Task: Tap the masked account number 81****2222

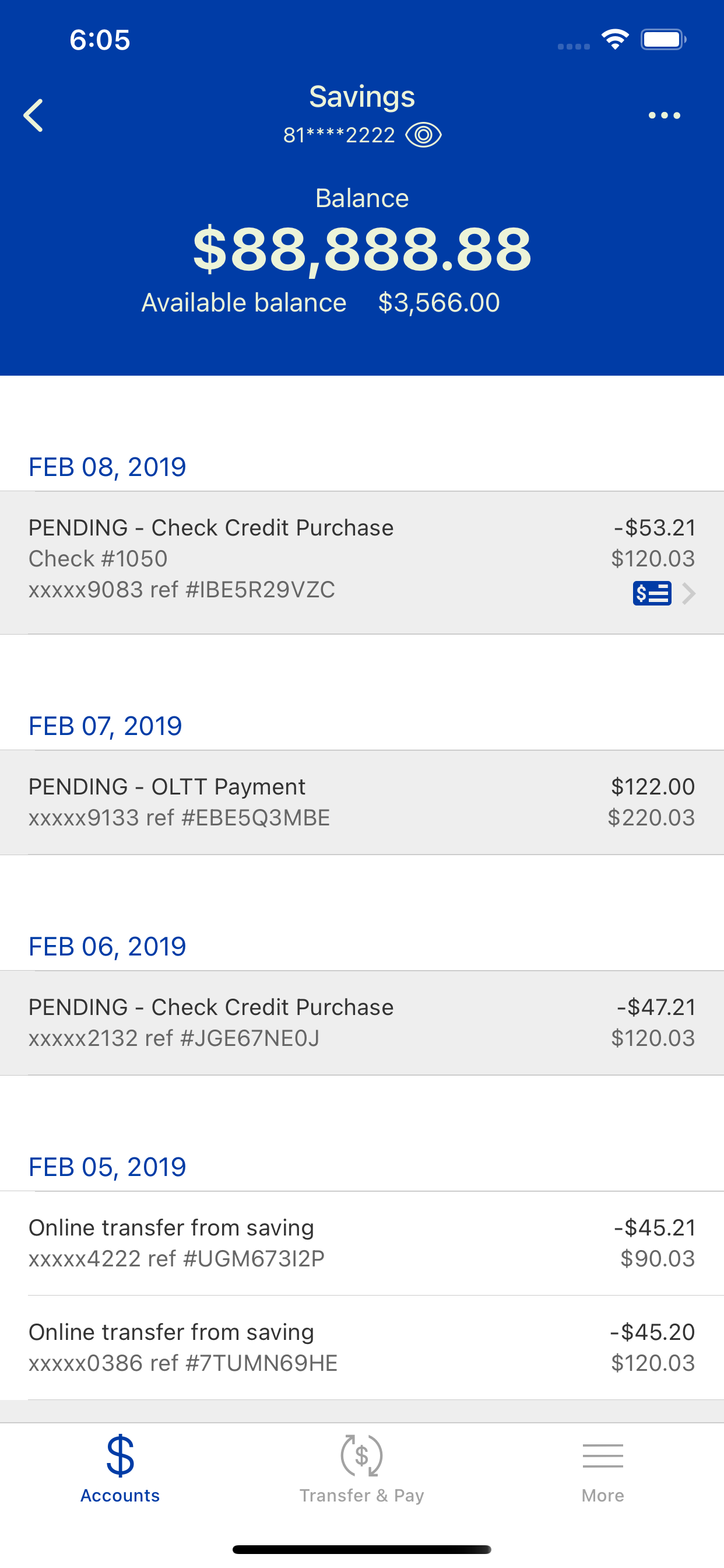Action: point(339,135)
